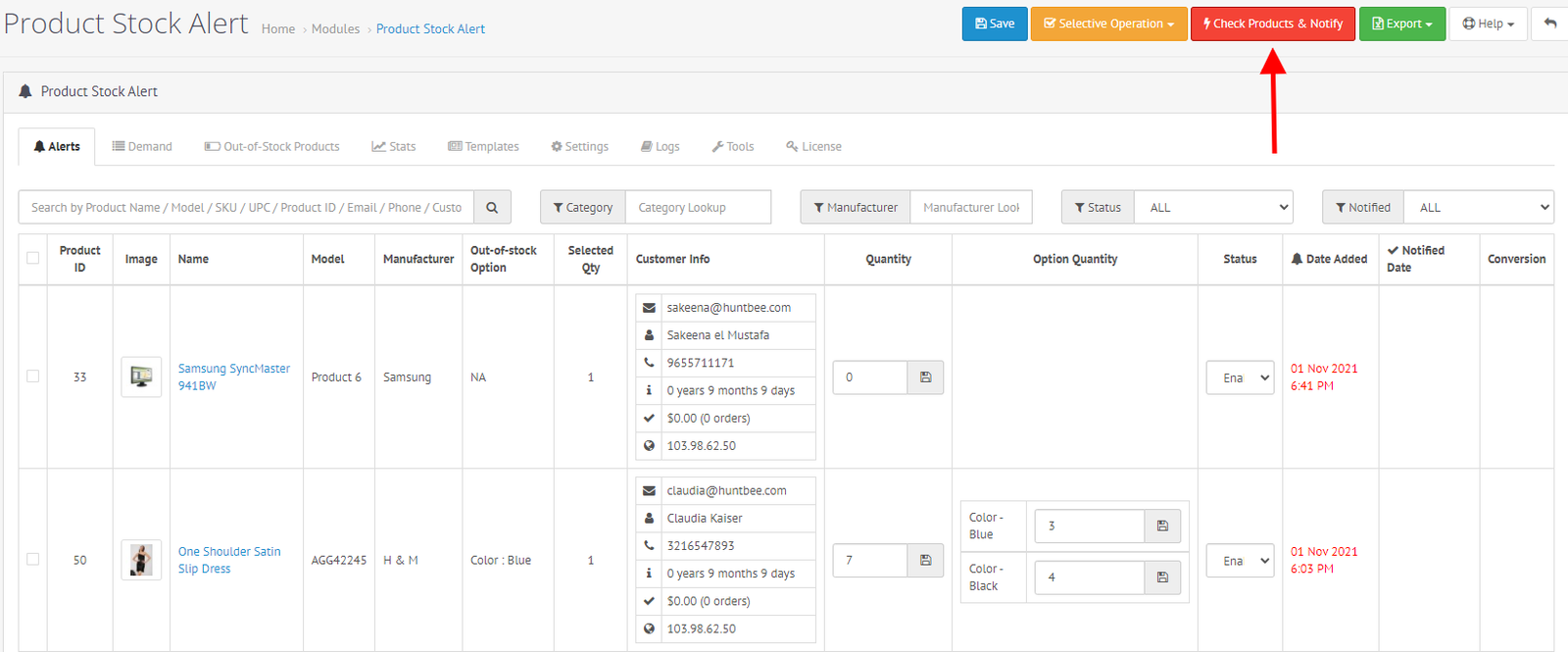
Task: Open the License tab
Action: tap(814, 146)
